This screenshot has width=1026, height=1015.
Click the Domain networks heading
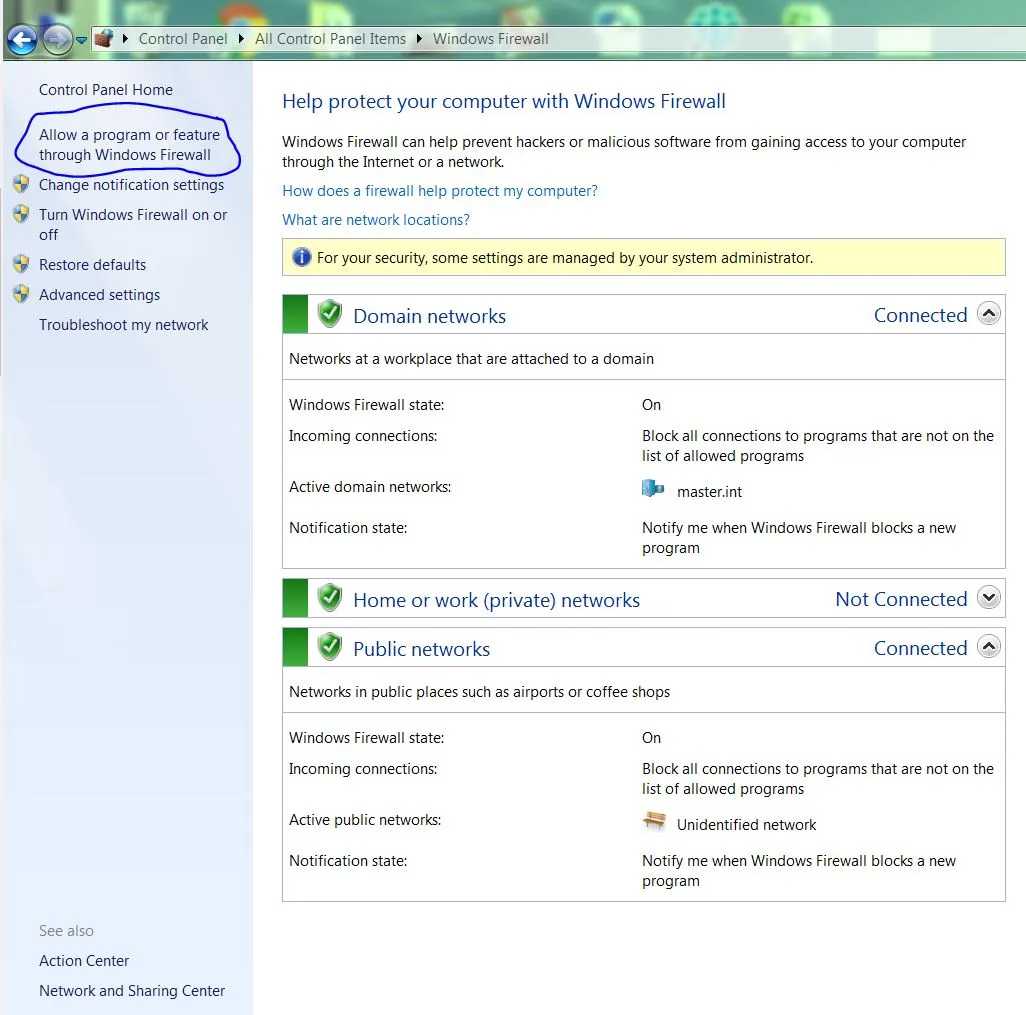click(430, 316)
